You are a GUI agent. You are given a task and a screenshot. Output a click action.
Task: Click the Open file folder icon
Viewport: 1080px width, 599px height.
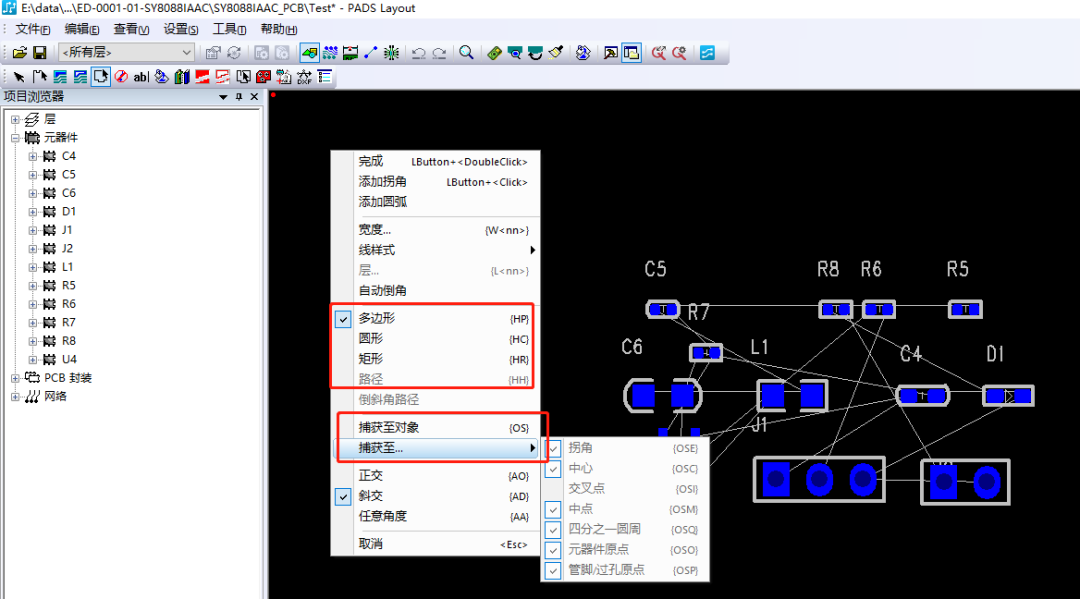(x=20, y=52)
